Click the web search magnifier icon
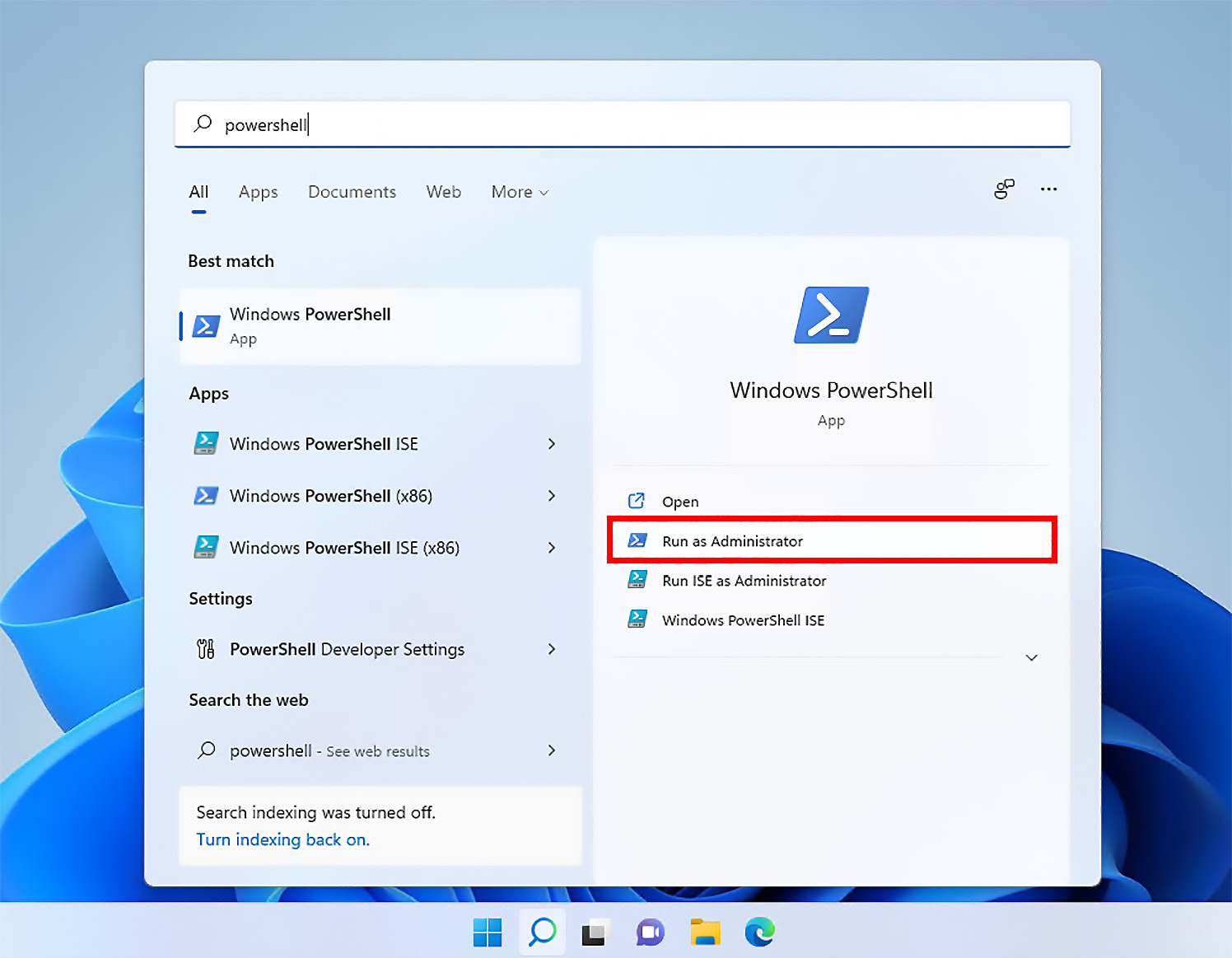Viewport: 1232px width, 958px height. click(207, 750)
